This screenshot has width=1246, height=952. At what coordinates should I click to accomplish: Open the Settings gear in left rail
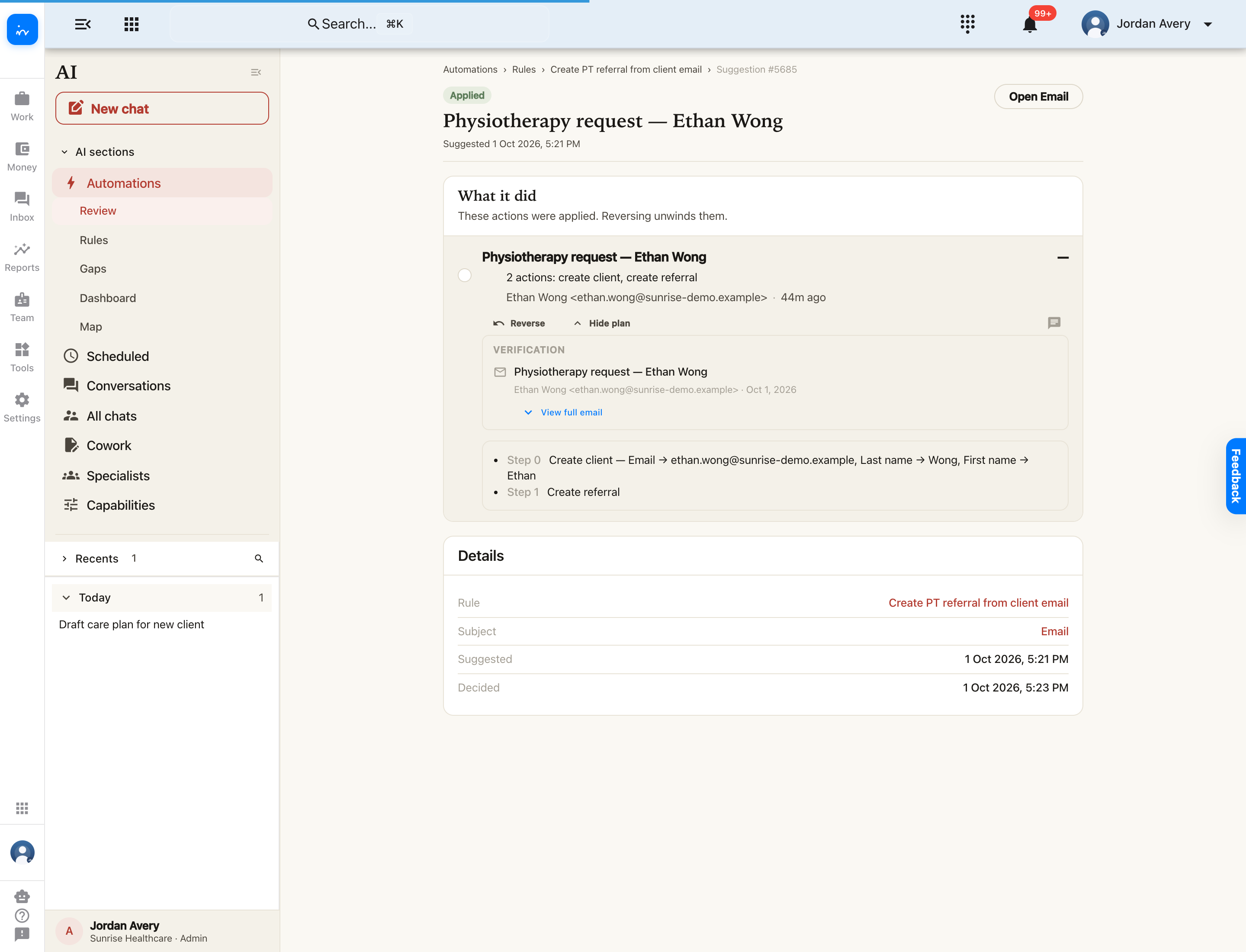click(x=22, y=408)
